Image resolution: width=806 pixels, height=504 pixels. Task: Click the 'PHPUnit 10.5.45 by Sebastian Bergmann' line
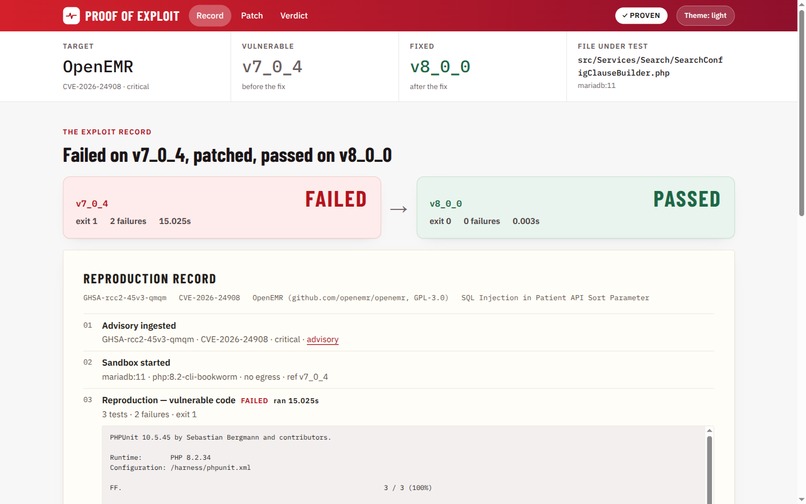coord(220,437)
